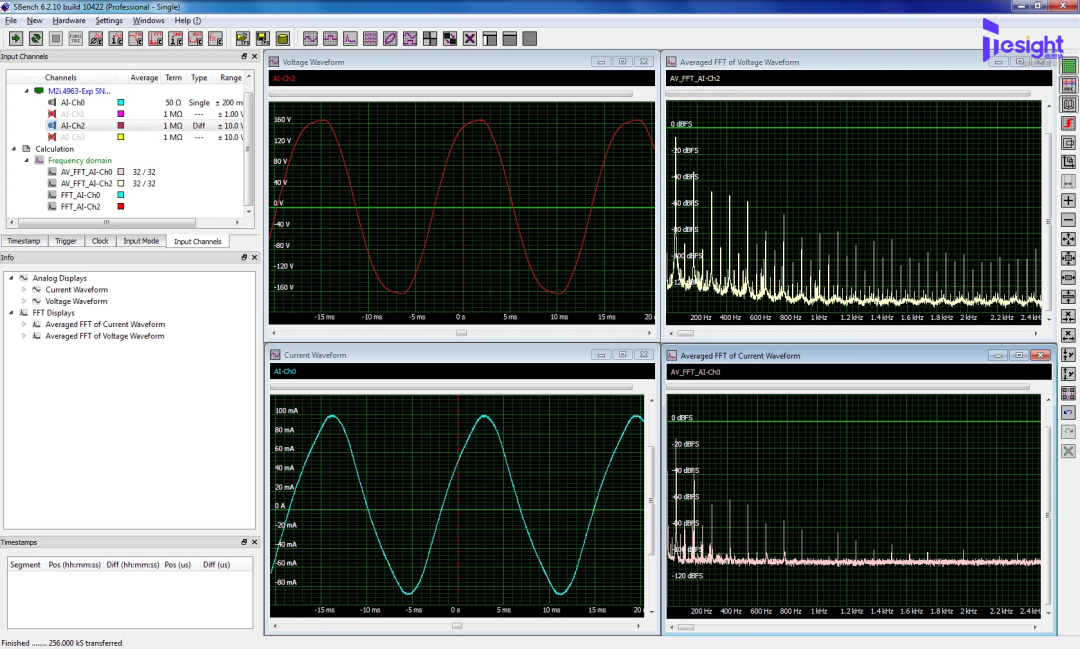
Task: Click the load file folder toolbar icon
Action: pos(242,39)
